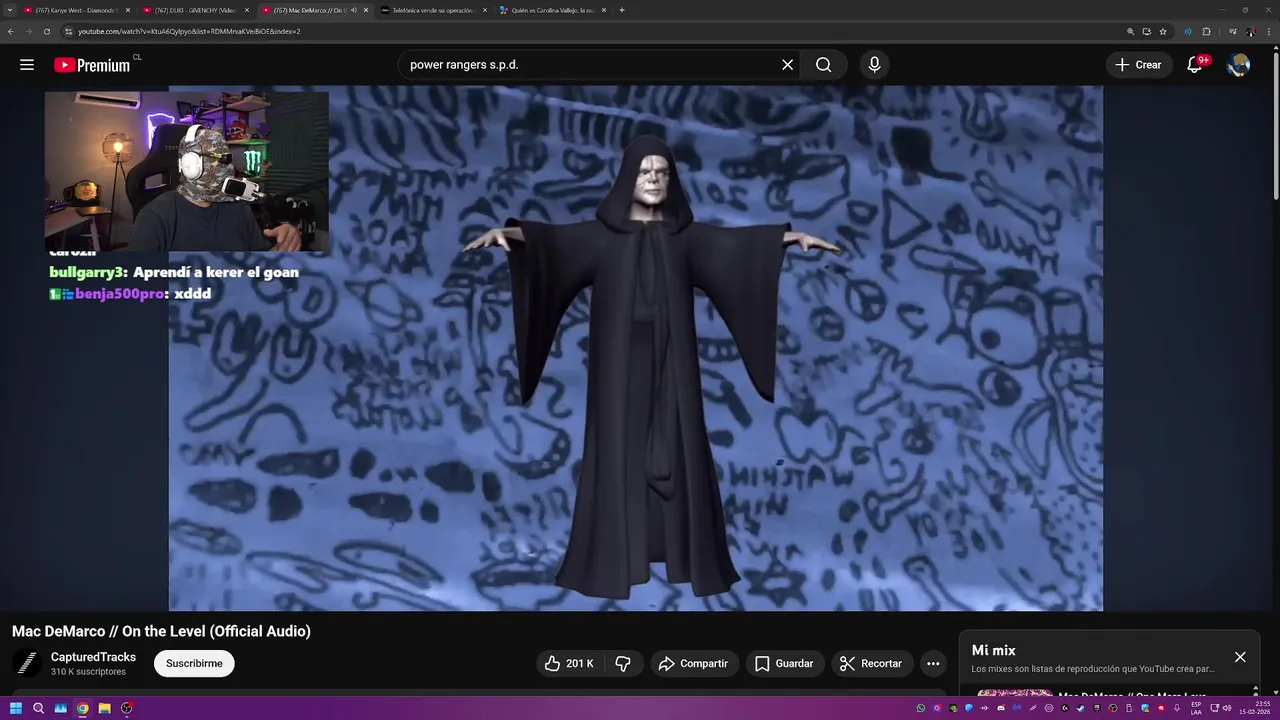Dislike the video with thumbs down
The width and height of the screenshot is (1280, 720).
pos(623,664)
